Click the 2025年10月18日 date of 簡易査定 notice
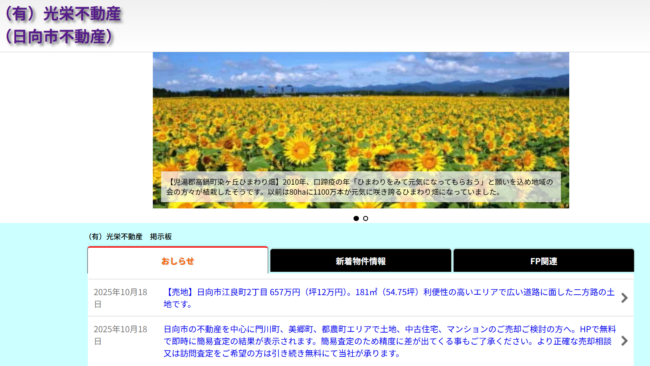 pos(120,335)
